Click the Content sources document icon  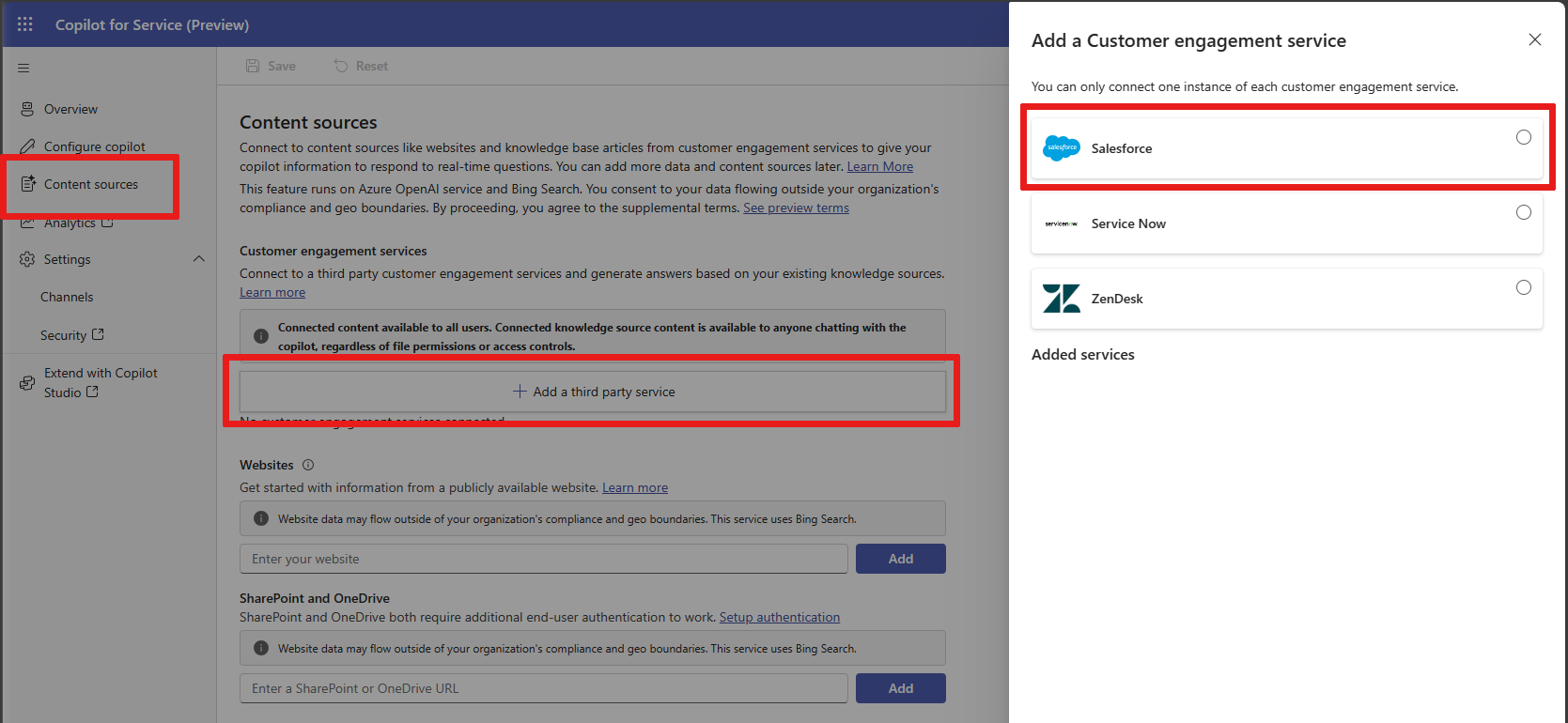click(28, 184)
